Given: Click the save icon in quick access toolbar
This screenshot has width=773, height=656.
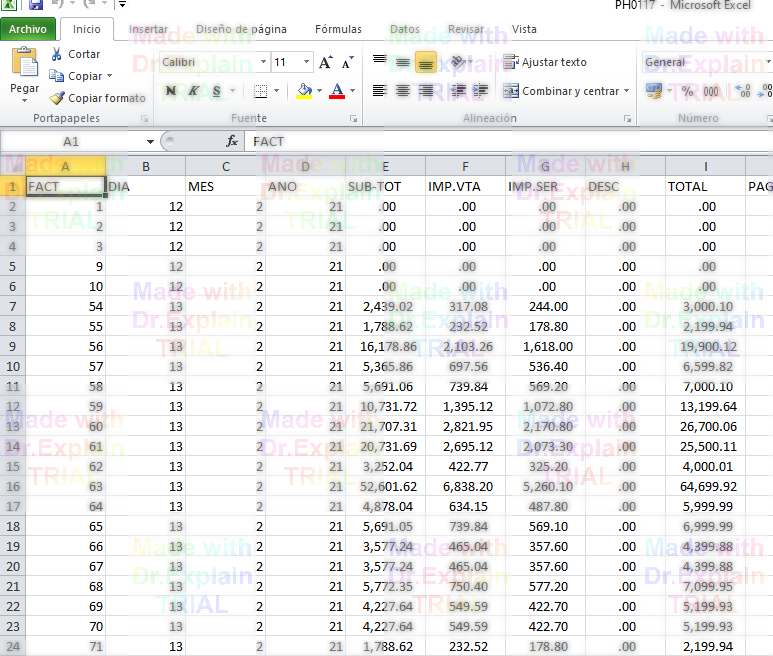Looking at the screenshot, I should tap(36, 5).
